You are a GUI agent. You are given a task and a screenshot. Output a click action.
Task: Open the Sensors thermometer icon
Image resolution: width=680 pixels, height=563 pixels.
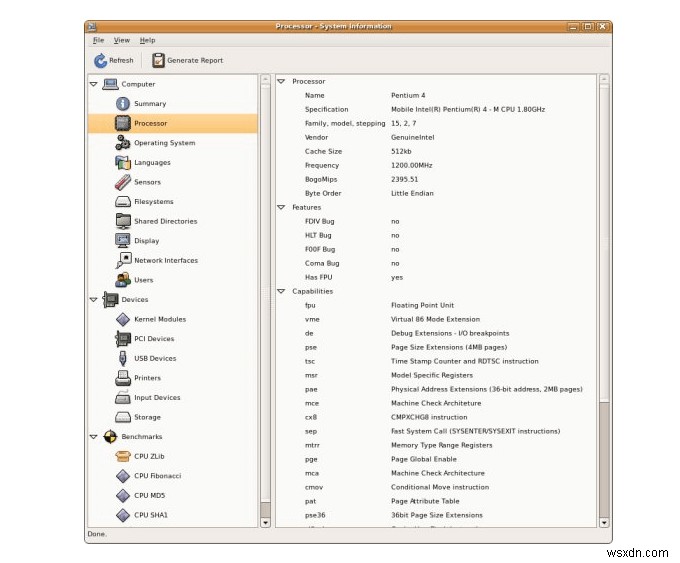[x=123, y=182]
